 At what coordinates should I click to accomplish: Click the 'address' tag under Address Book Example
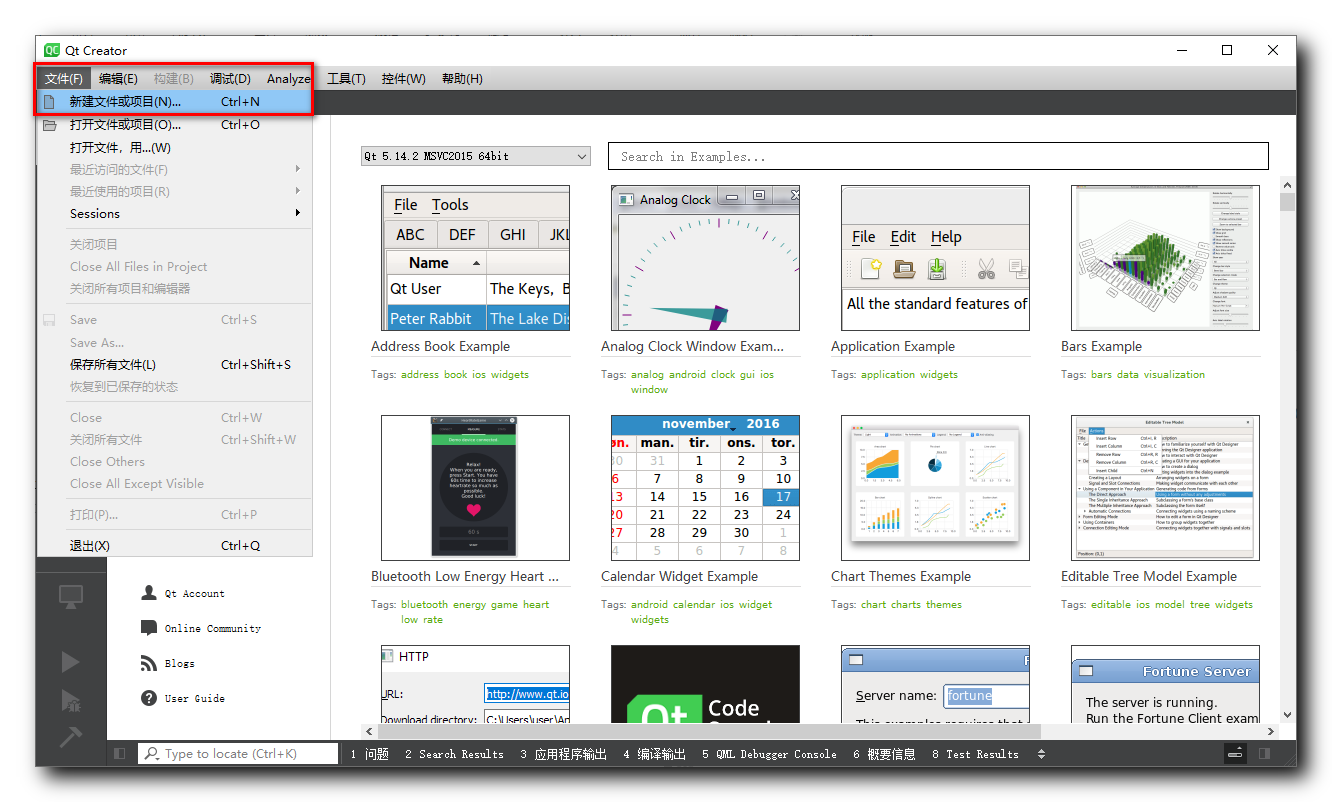pyautogui.click(x=420, y=374)
